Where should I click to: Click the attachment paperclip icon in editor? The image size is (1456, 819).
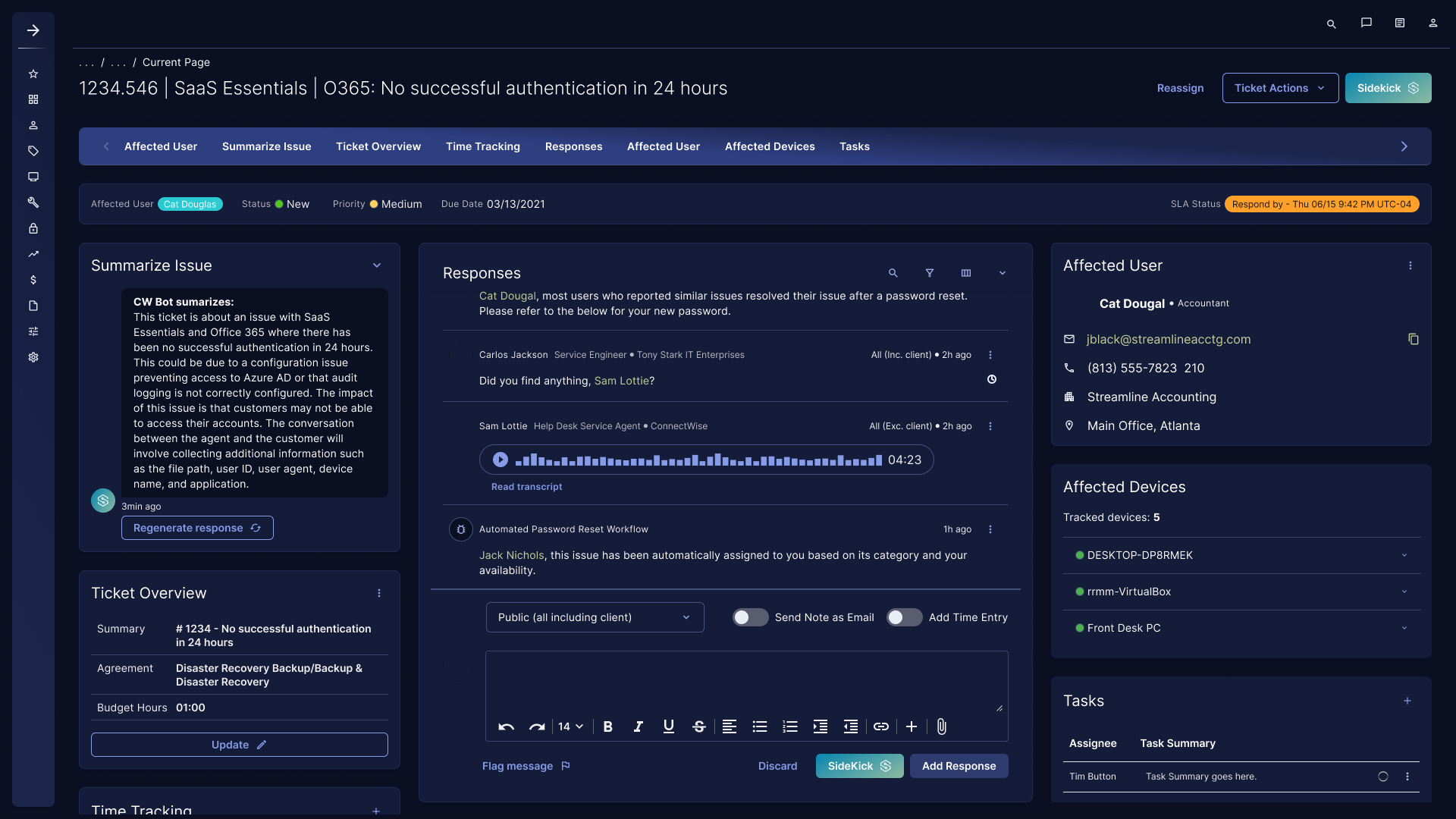coord(941,726)
